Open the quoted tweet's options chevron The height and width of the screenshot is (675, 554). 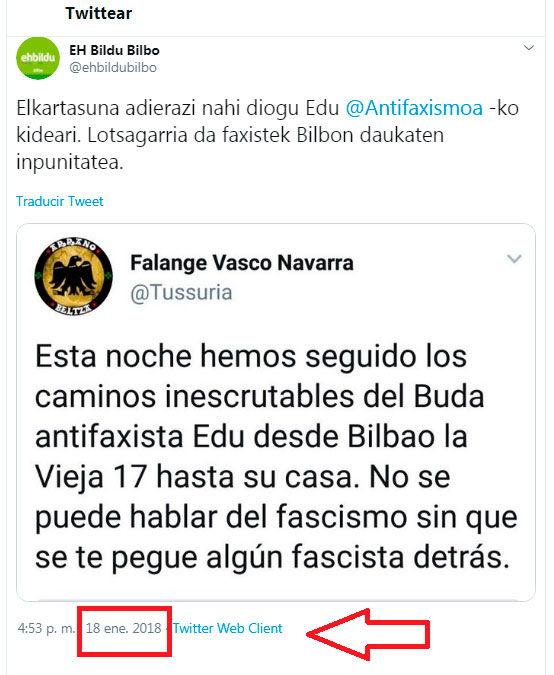pos(514,259)
